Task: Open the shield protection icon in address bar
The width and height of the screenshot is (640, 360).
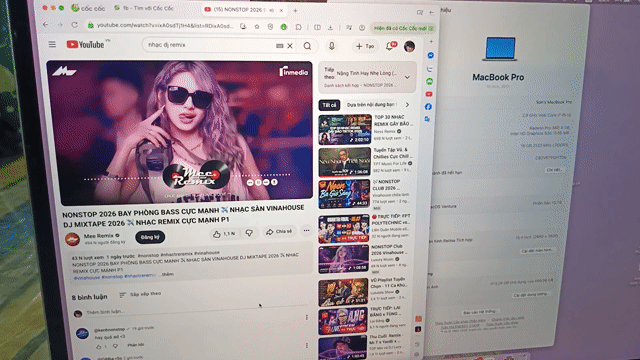Action: pos(270,27)
